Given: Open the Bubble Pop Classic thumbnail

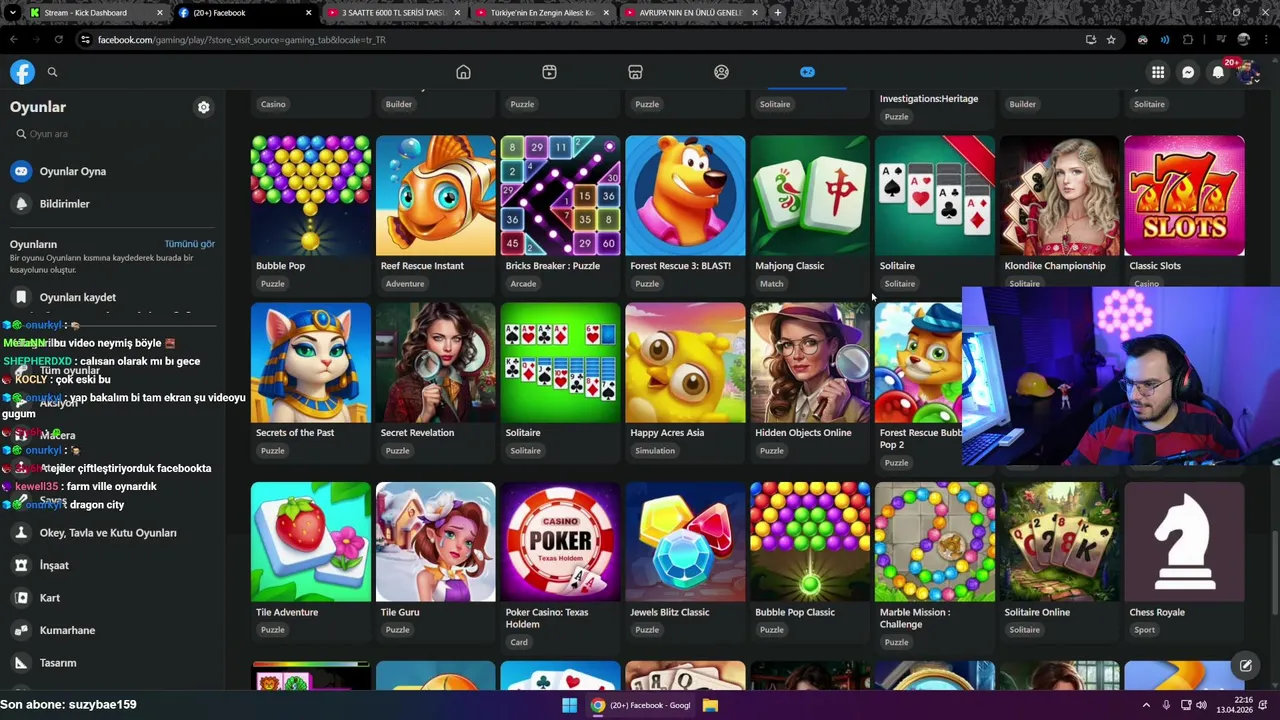Looking at the screenshot, I should pyautogui.click(x=810, y=542).
